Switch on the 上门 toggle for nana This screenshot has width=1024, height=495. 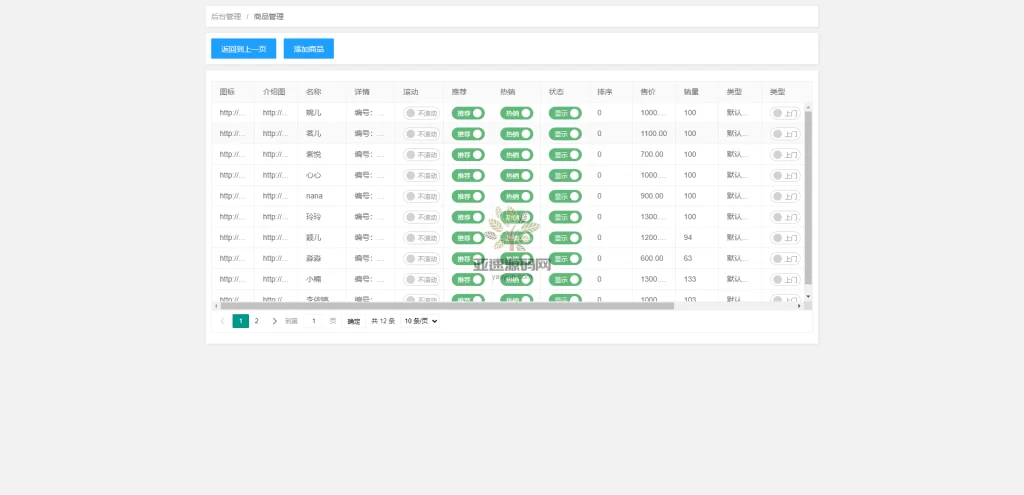point(785,196)
